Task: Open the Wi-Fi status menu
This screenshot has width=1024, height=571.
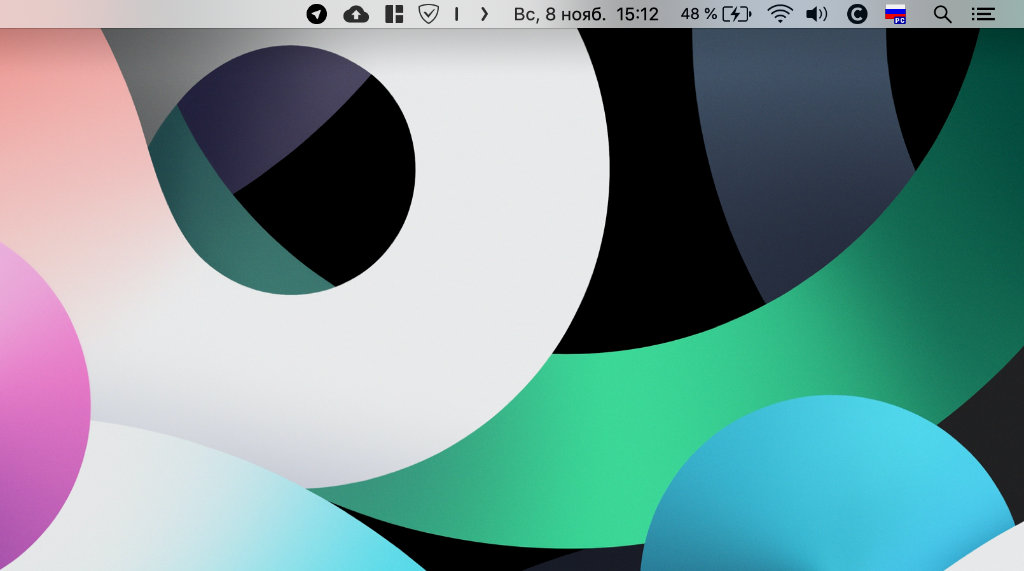Action: tap(779, 14)
